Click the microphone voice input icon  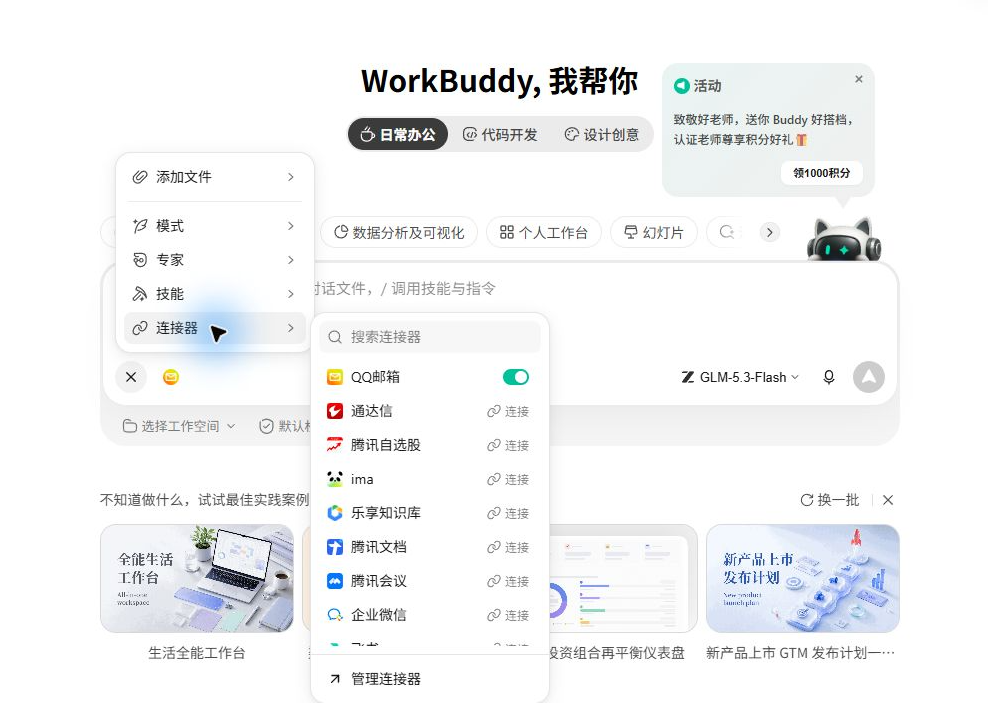tap(829, 377)
